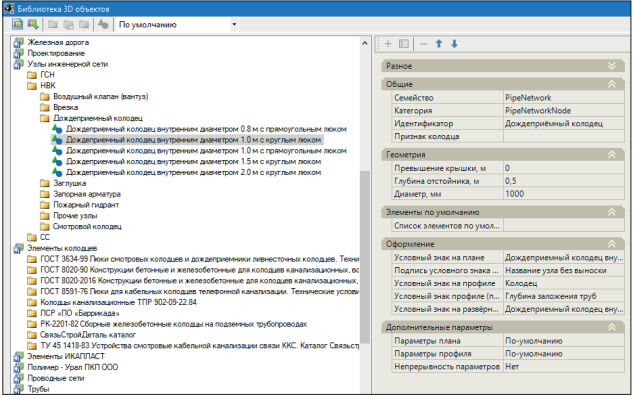
Task: Select well 1.0 м с круглым люком
Action: pos(194,140)
